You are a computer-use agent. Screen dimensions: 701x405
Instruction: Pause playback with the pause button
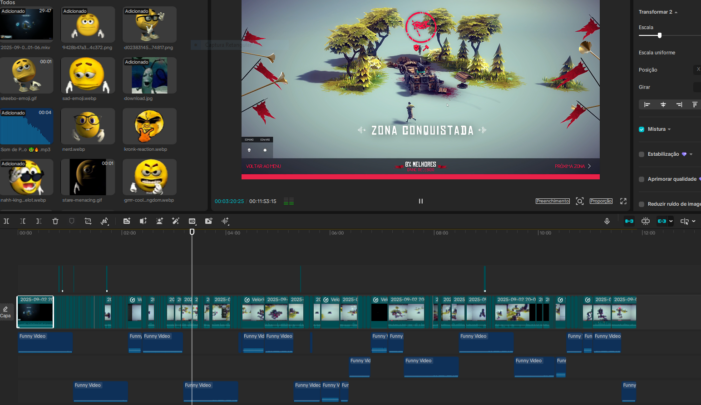click(420, 201)
